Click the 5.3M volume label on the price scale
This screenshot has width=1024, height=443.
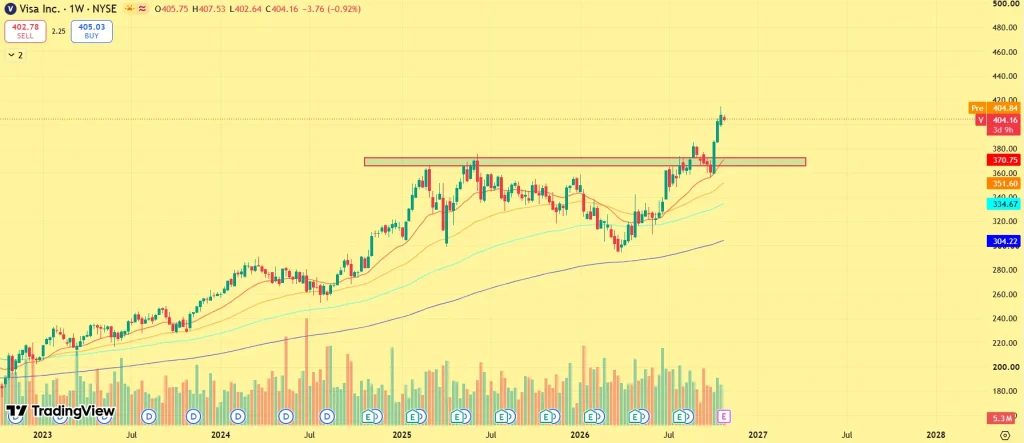pos(1002,418)
